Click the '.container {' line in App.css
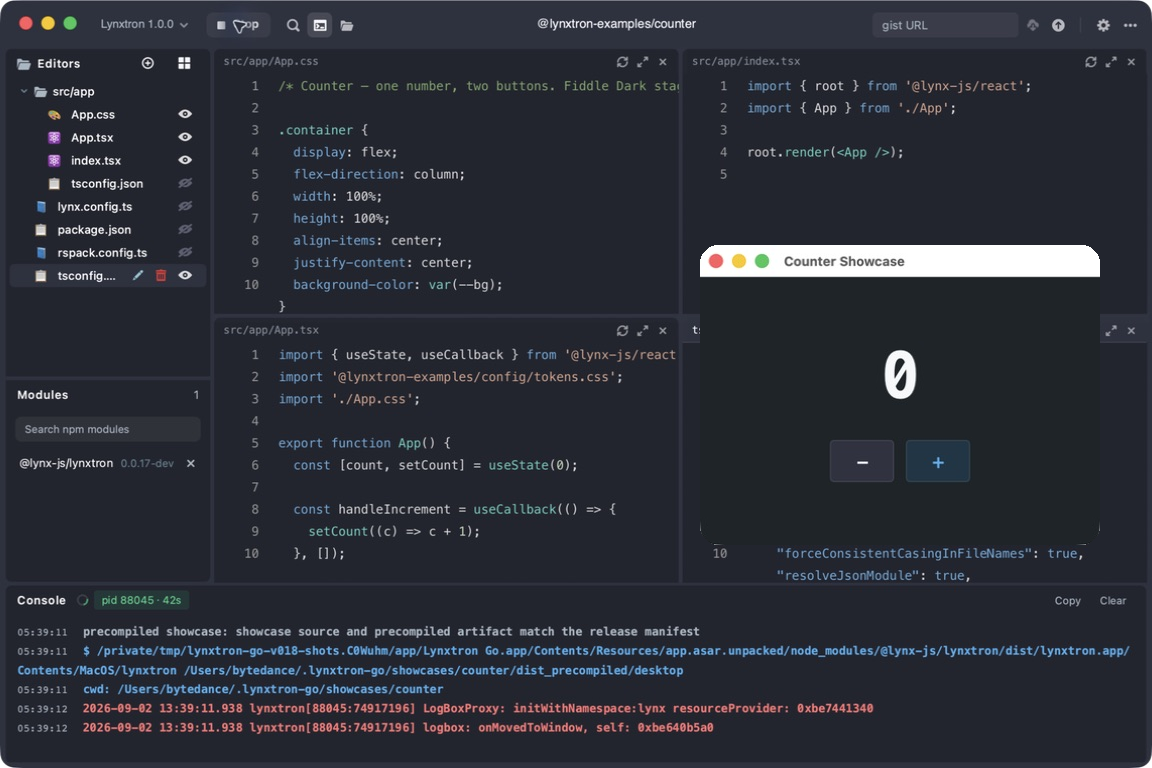The image size is (1152, 768). (323, 130)
